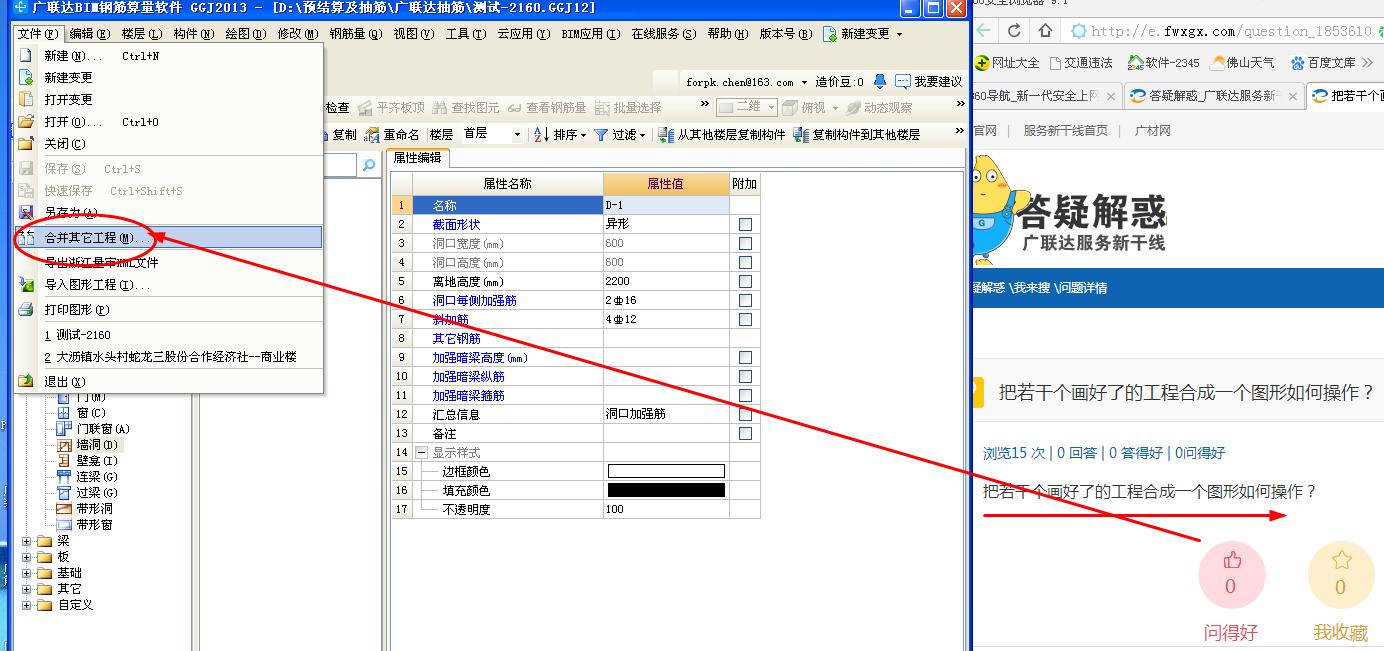
Task: Expand the 梁 folder in tree
Action: click(26, 541)
